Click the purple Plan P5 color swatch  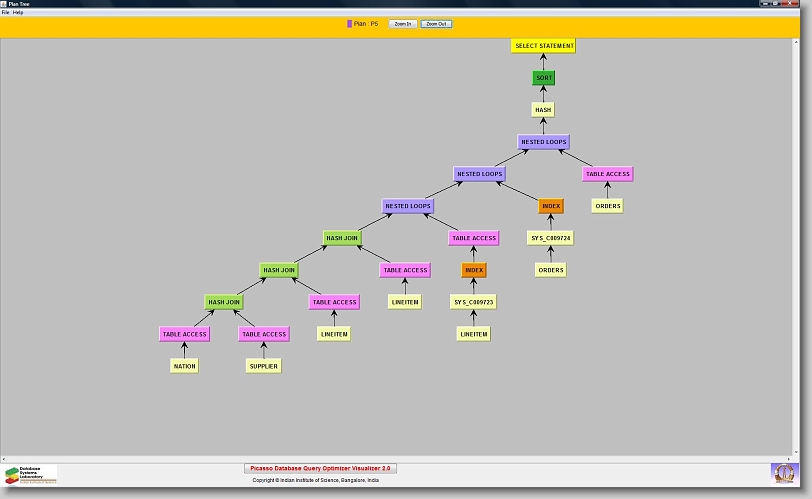[349, 23]
